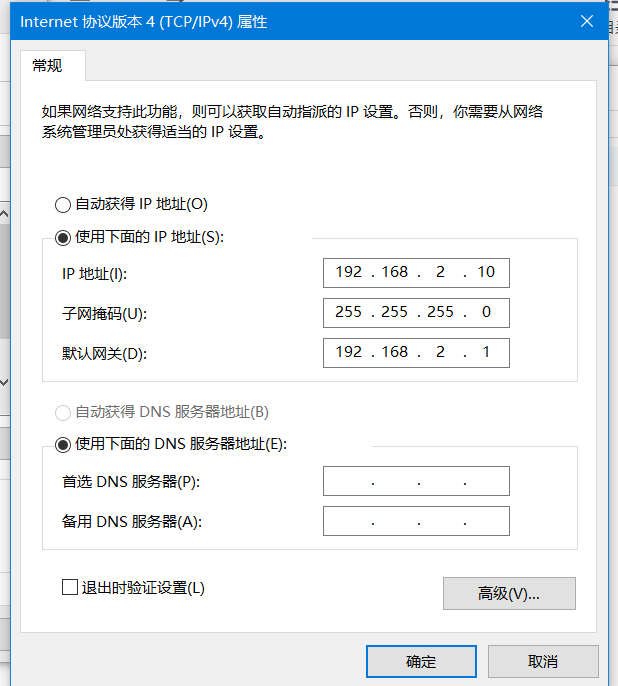The width and height of the screenshot is (618, 686).
Task: Click the last octet of IP address
Action: pos(486,272)
